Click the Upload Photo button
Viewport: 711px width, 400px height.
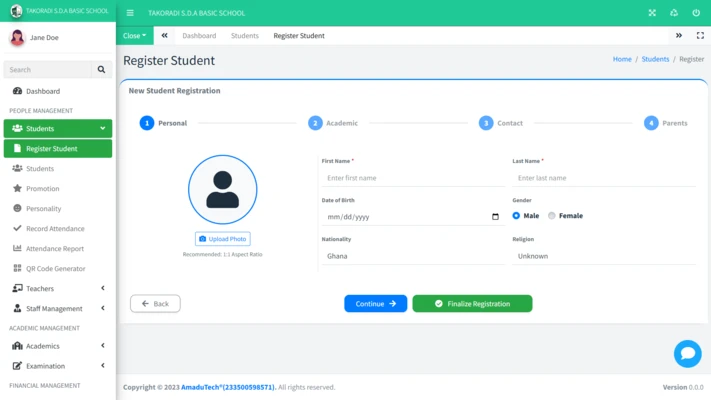click(x=223, y=239)
